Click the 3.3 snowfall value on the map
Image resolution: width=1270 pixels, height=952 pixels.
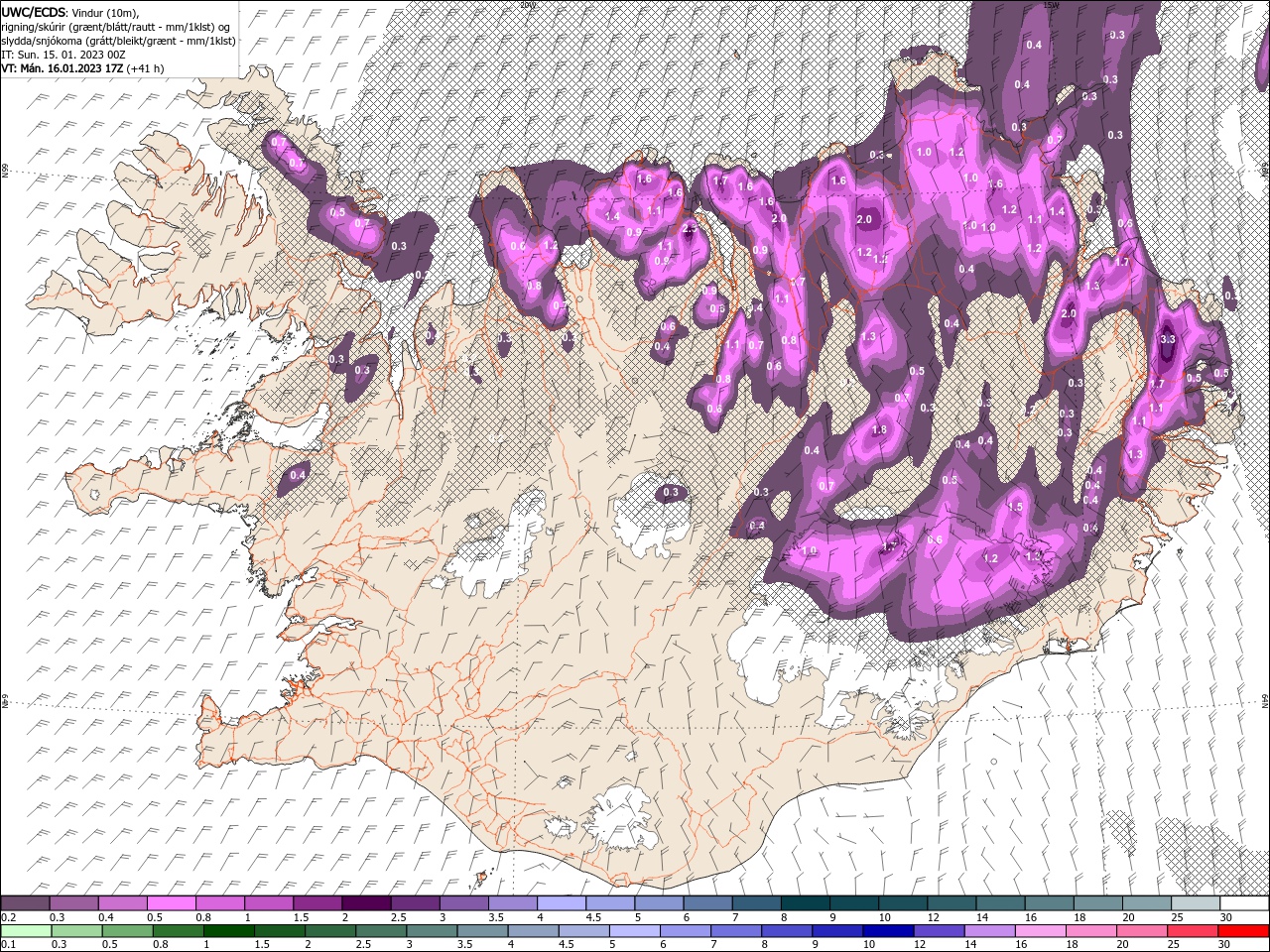pos(1167,339)
